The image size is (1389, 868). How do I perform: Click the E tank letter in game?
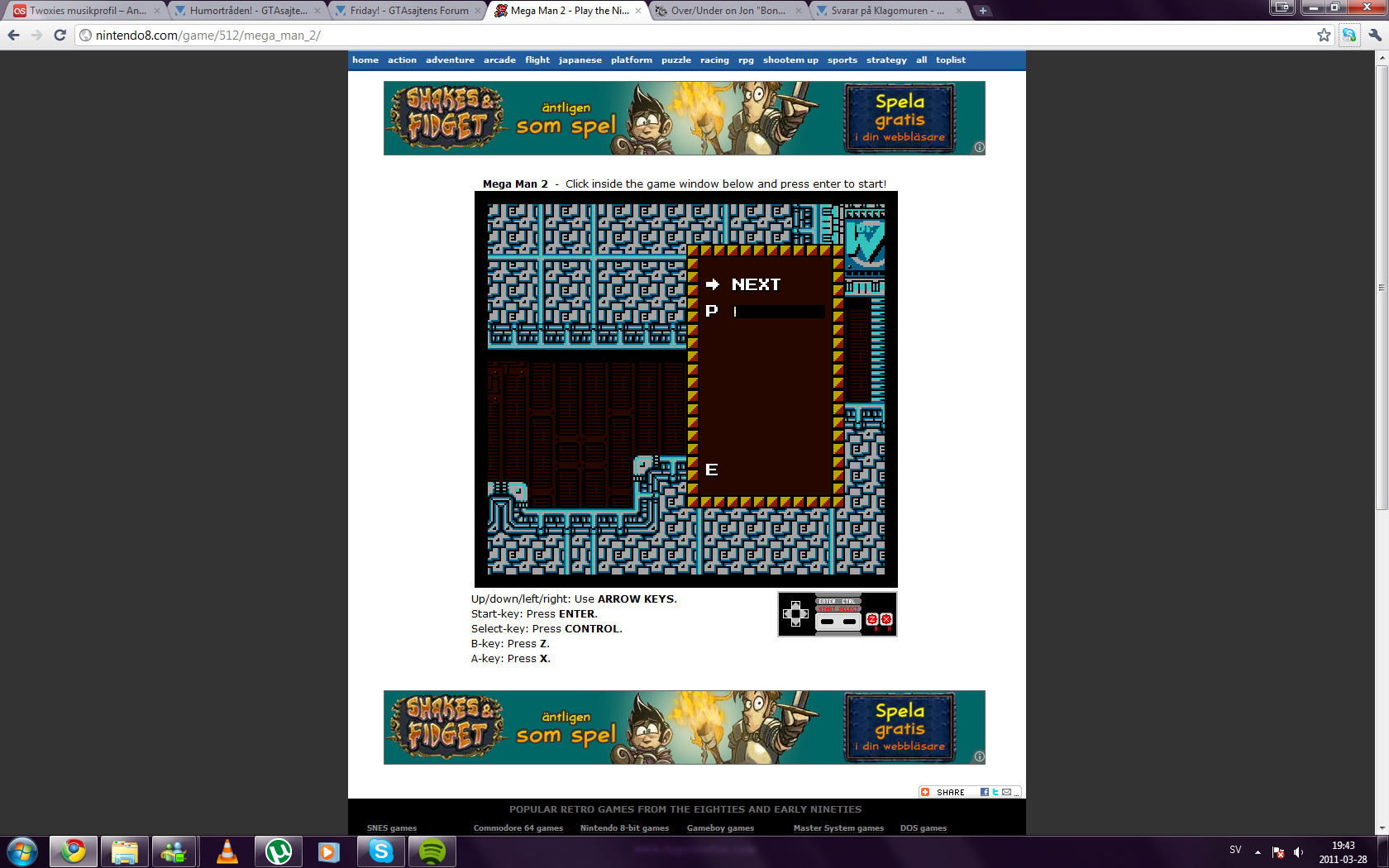(x=712, y=470)
